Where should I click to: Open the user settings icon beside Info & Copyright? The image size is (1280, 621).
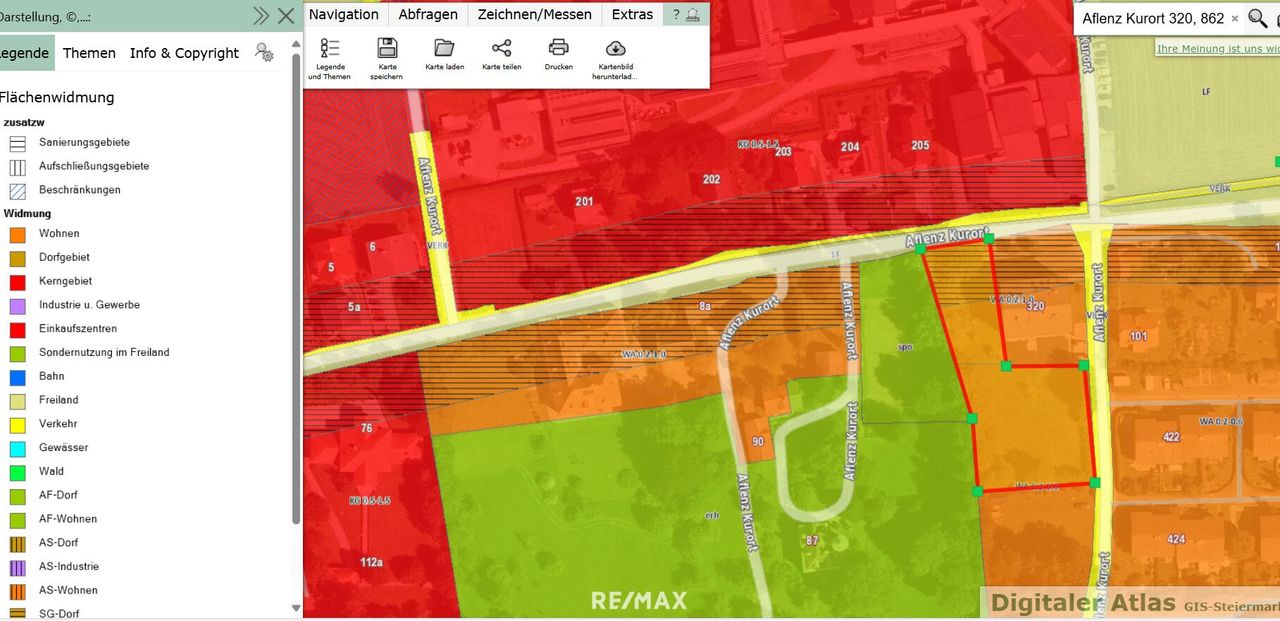coord(264,53)
